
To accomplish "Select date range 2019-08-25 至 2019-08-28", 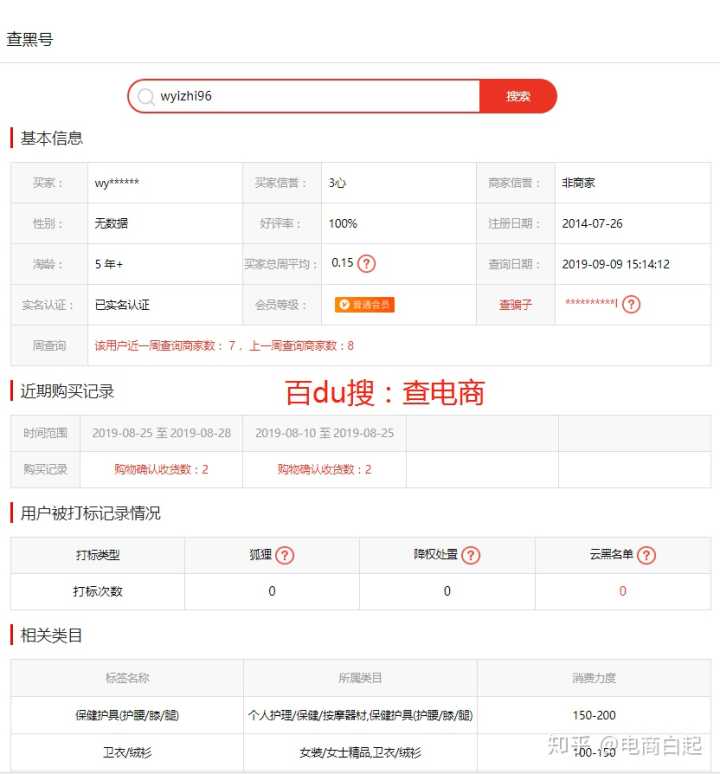I will click(161, 433).
